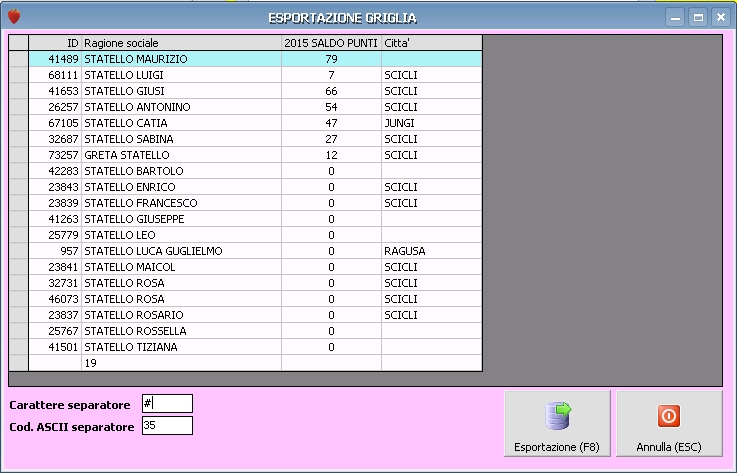Click the row selector beside STATELLO CATIA
This screenshot has height=473, width=737.
point(19,123)
